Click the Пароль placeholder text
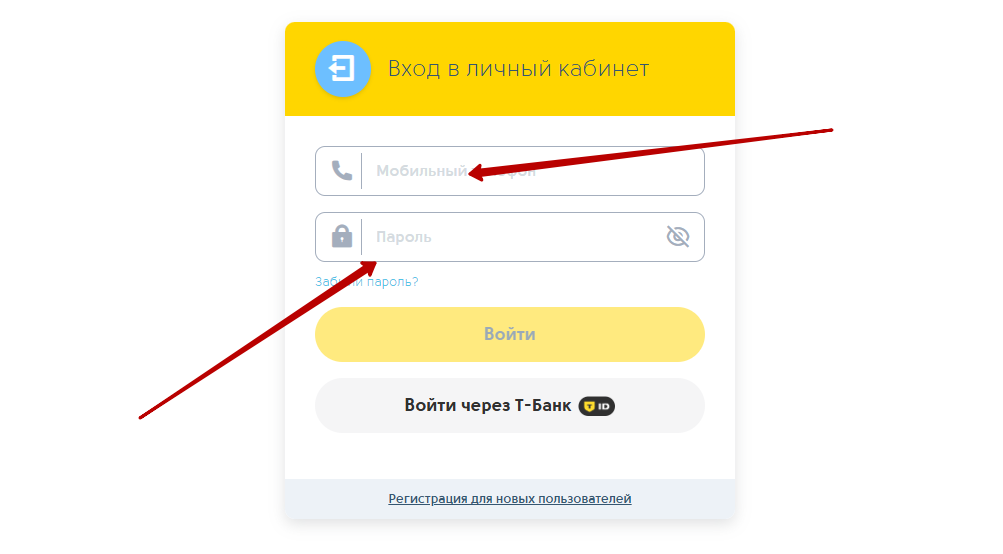The image size is (1003, 554). click(x=404, y=237)
